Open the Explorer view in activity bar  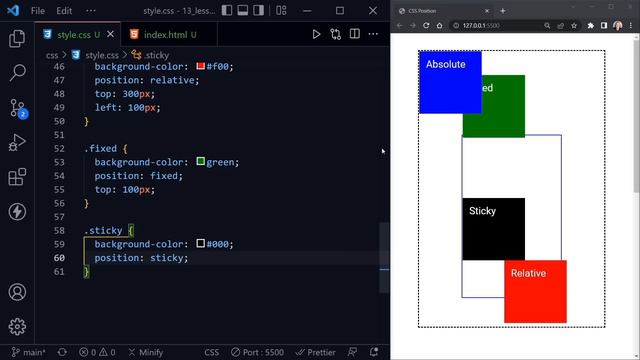(x=17, y=38)
